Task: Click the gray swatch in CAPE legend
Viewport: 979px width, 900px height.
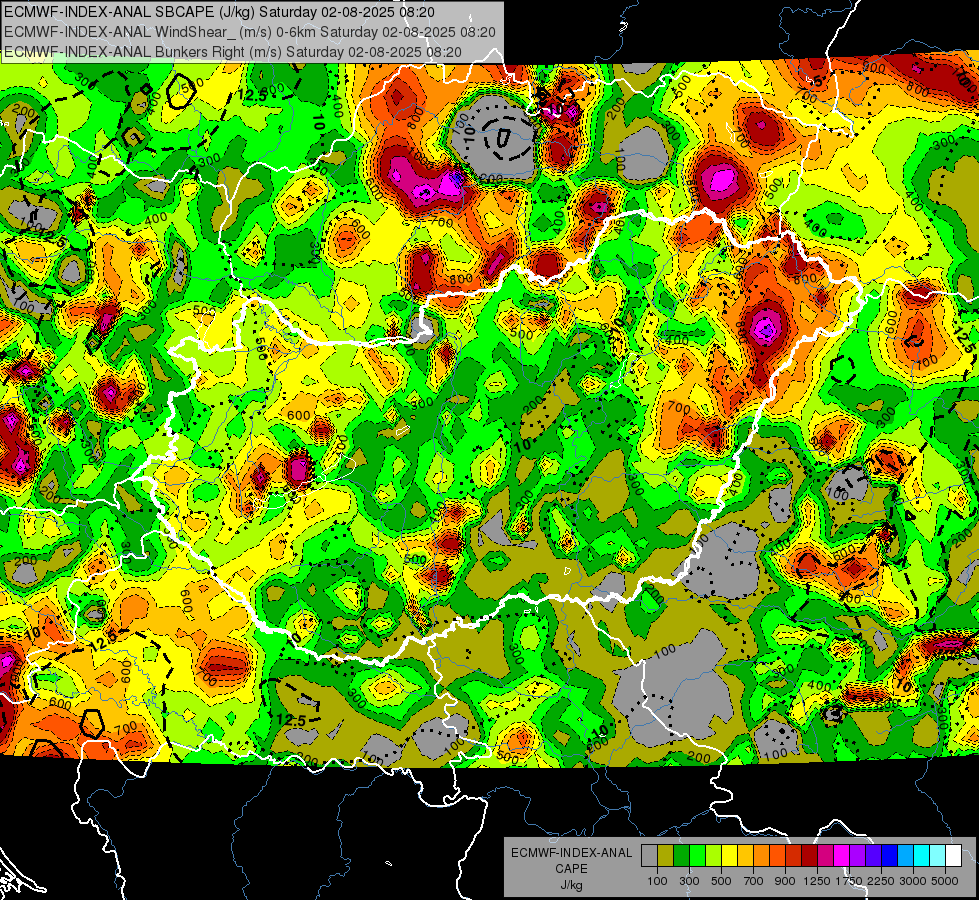Action: point(649,856)
